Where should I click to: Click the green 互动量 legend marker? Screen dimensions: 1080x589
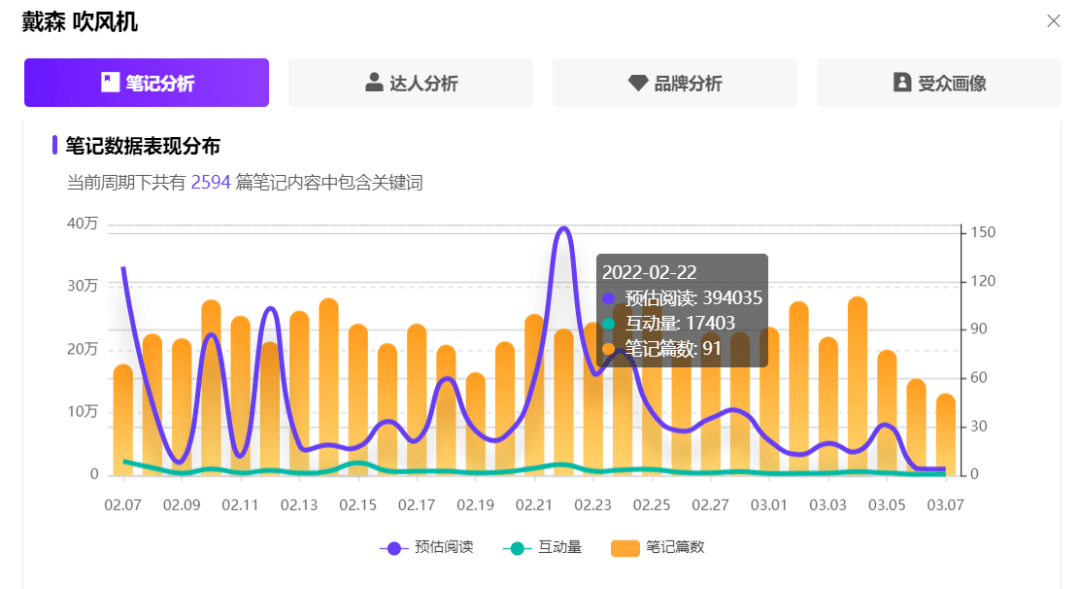(x=517, y=548)
